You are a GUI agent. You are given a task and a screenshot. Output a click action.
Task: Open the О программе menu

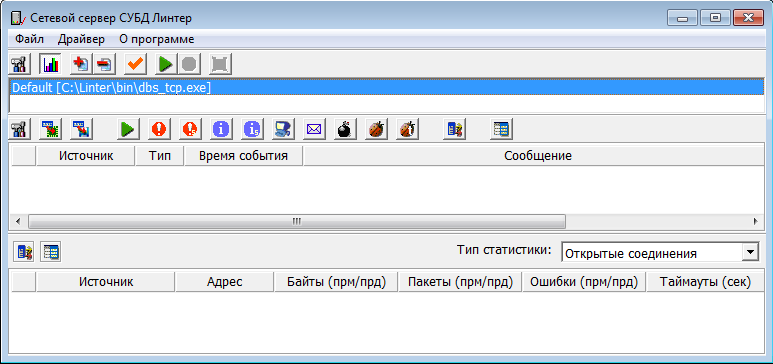(x=156, y=39)
